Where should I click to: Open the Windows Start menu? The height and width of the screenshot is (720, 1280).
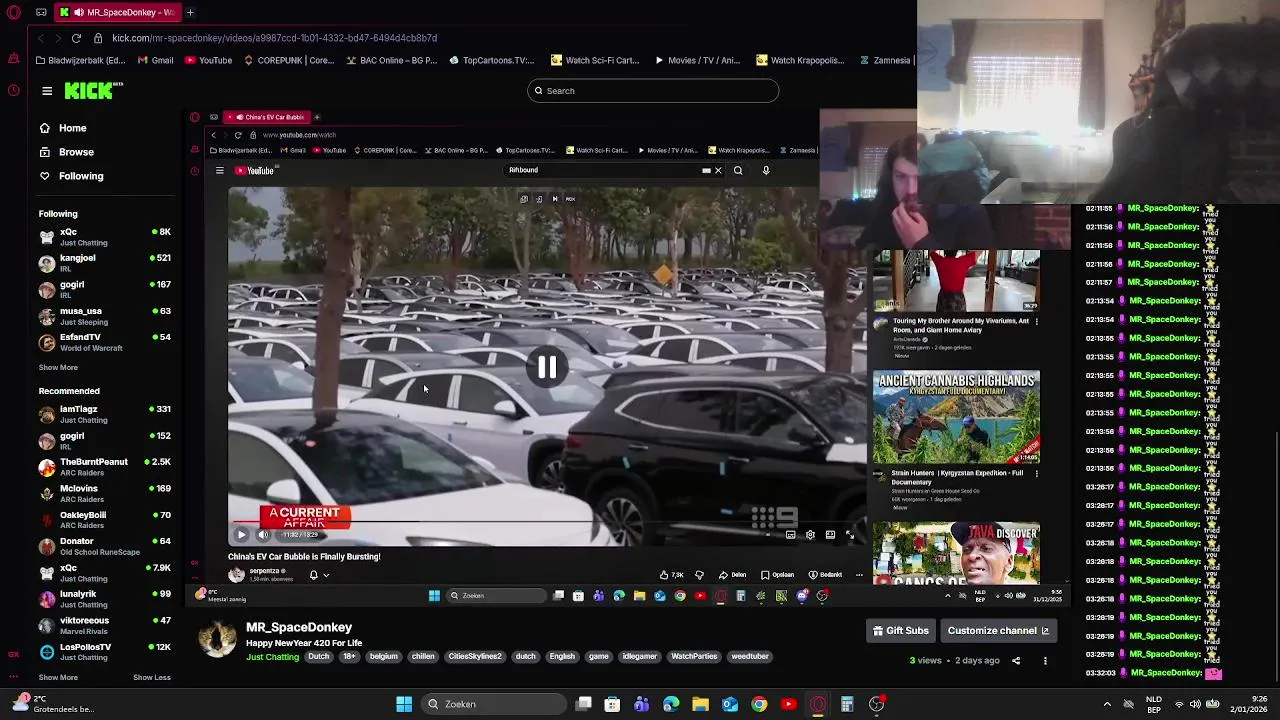pyautogui.click(x=404, y=704)
